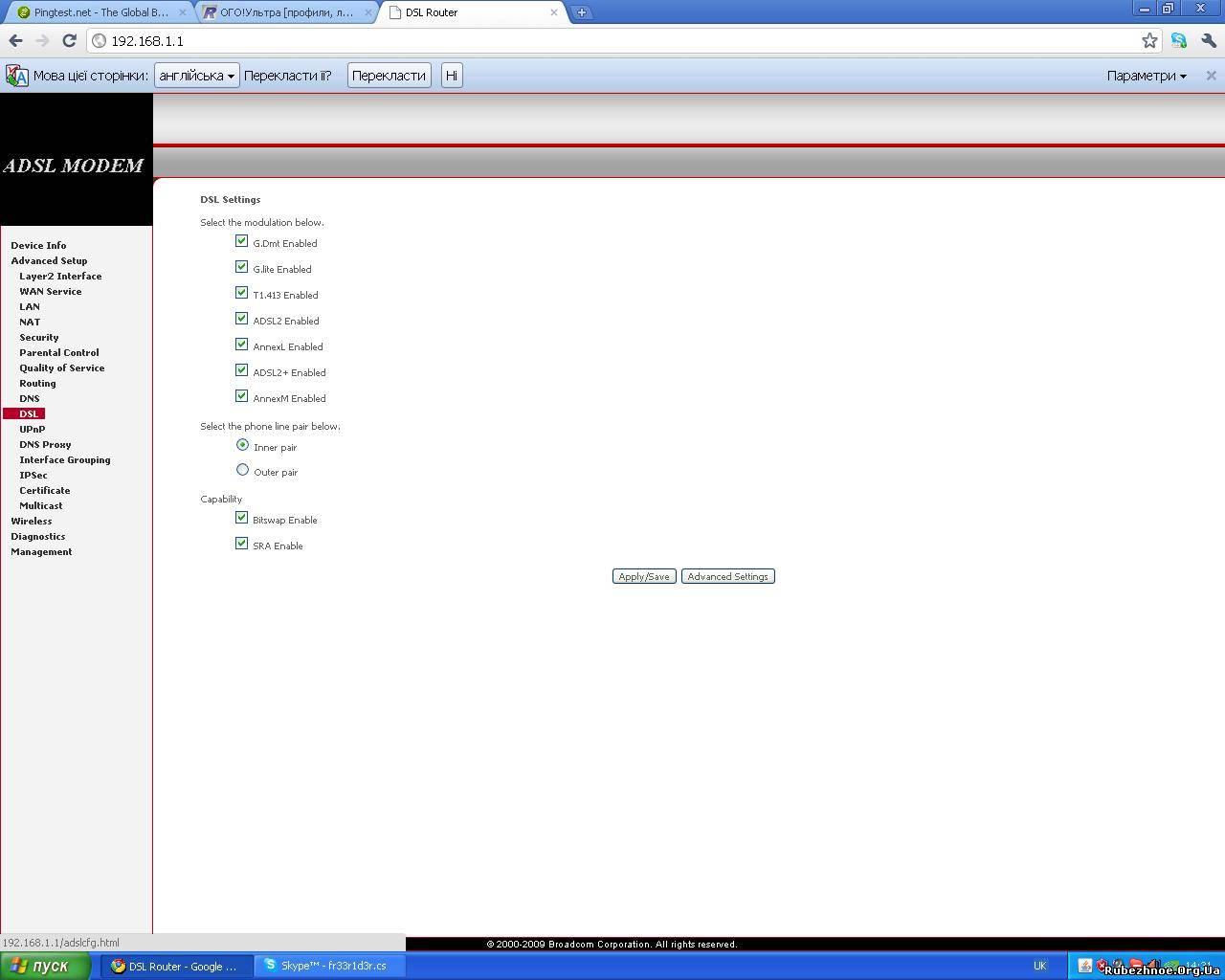Switch to Skype taskbar item
The height and width of the screenshot is (980, 1225).
pos(330,966)
